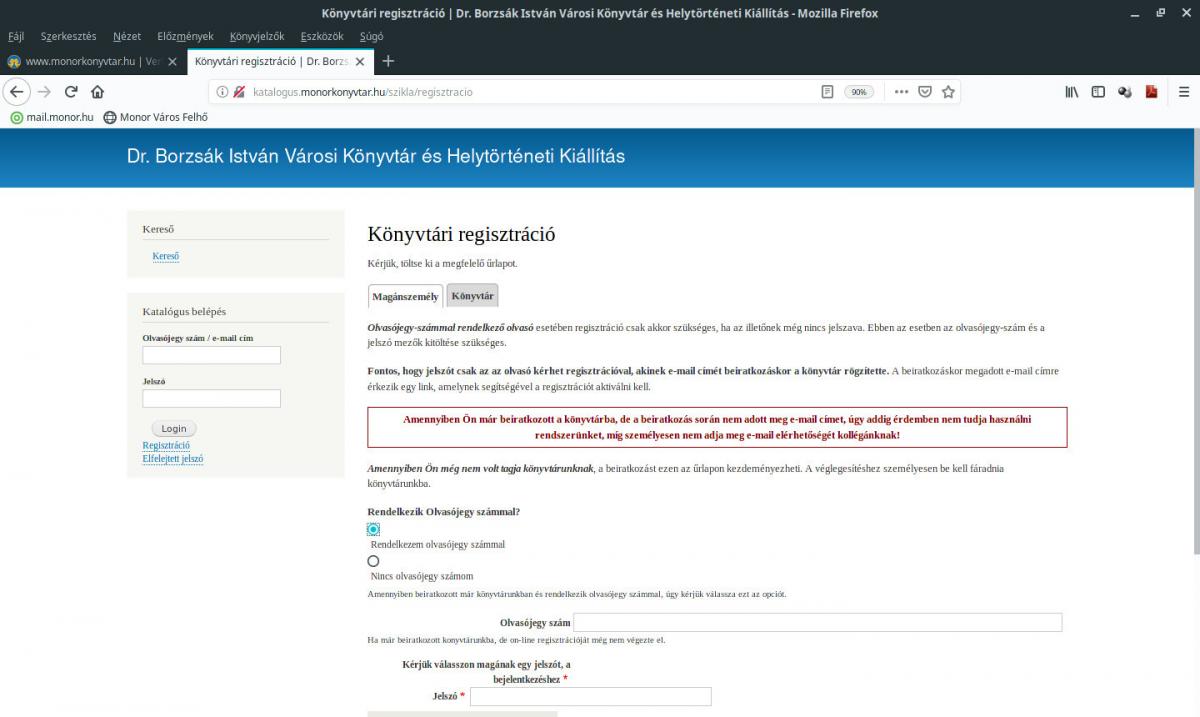The height and width of the screenshot is (717, 1200).
Task: Open the Firefox library icon
Action: pyautogui.click(x=1071, y=91)
